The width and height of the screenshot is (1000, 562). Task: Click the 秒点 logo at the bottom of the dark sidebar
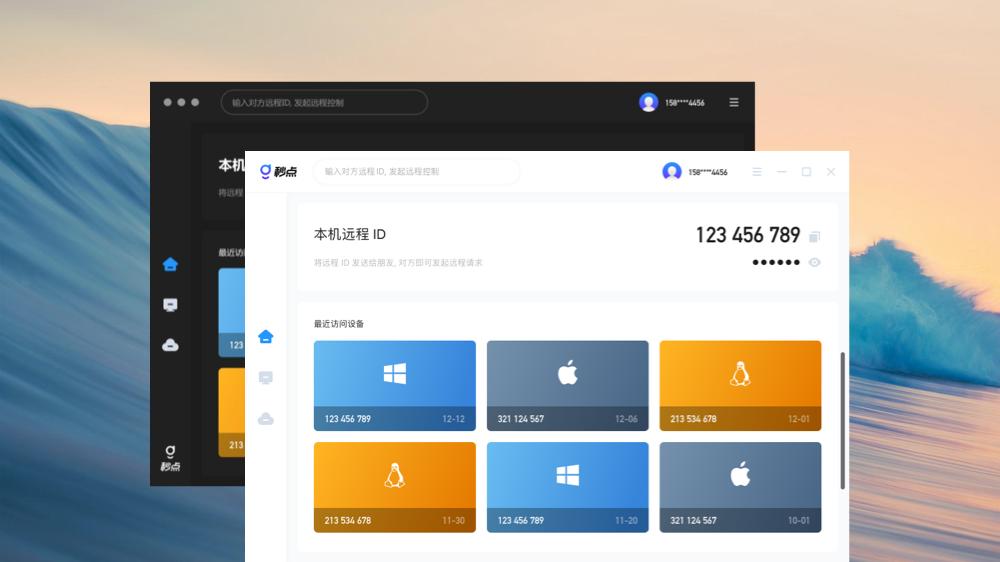click(x=170, y=459)
